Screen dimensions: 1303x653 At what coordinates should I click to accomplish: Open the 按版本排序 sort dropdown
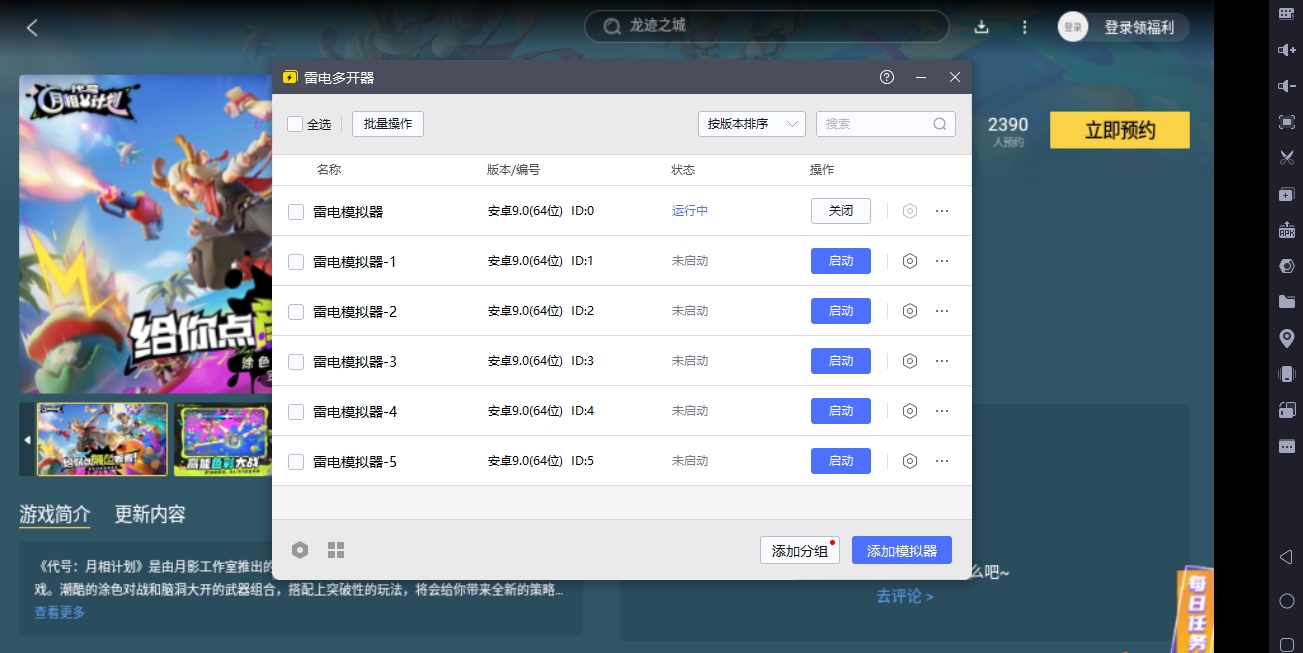tap(752, 124)
